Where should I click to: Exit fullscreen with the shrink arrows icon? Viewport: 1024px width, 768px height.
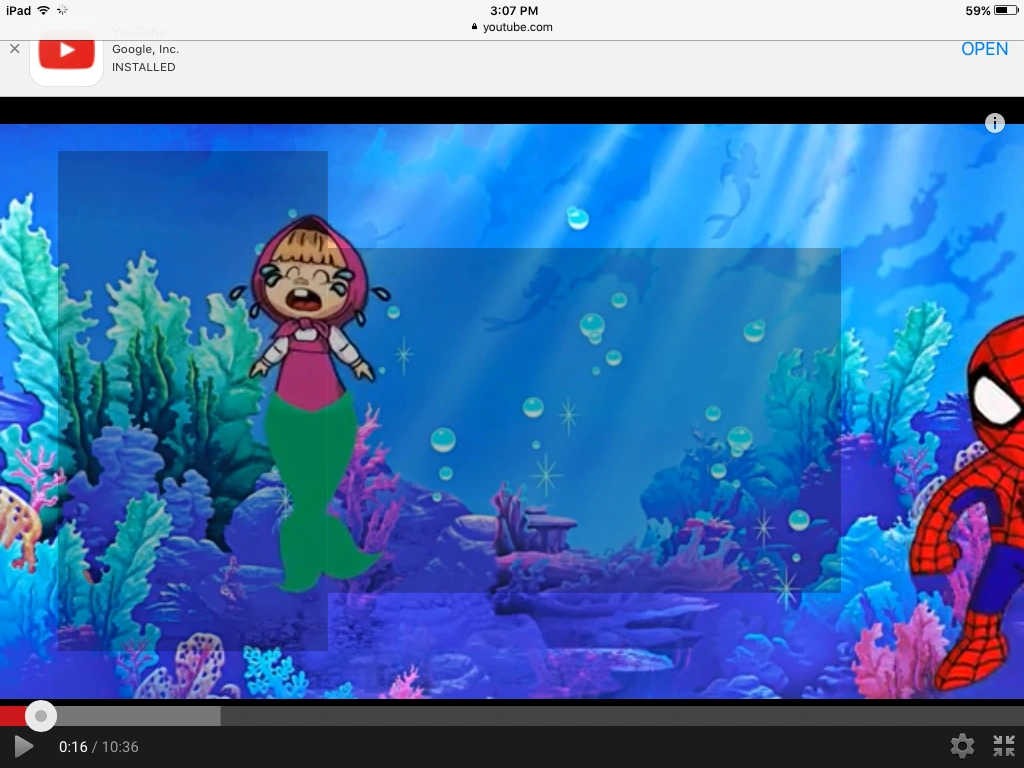coord(1004,745)
